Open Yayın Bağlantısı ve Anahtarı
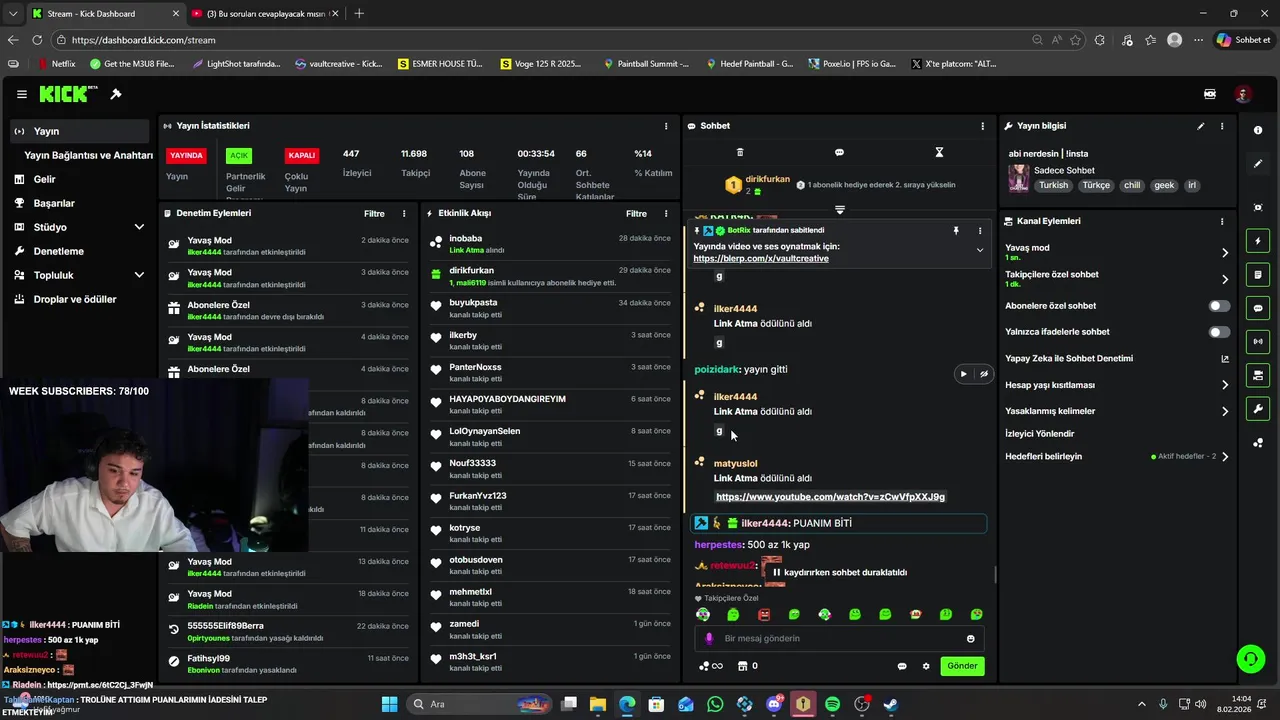This screenshot has height=720, width=1280. coord(88,155)
